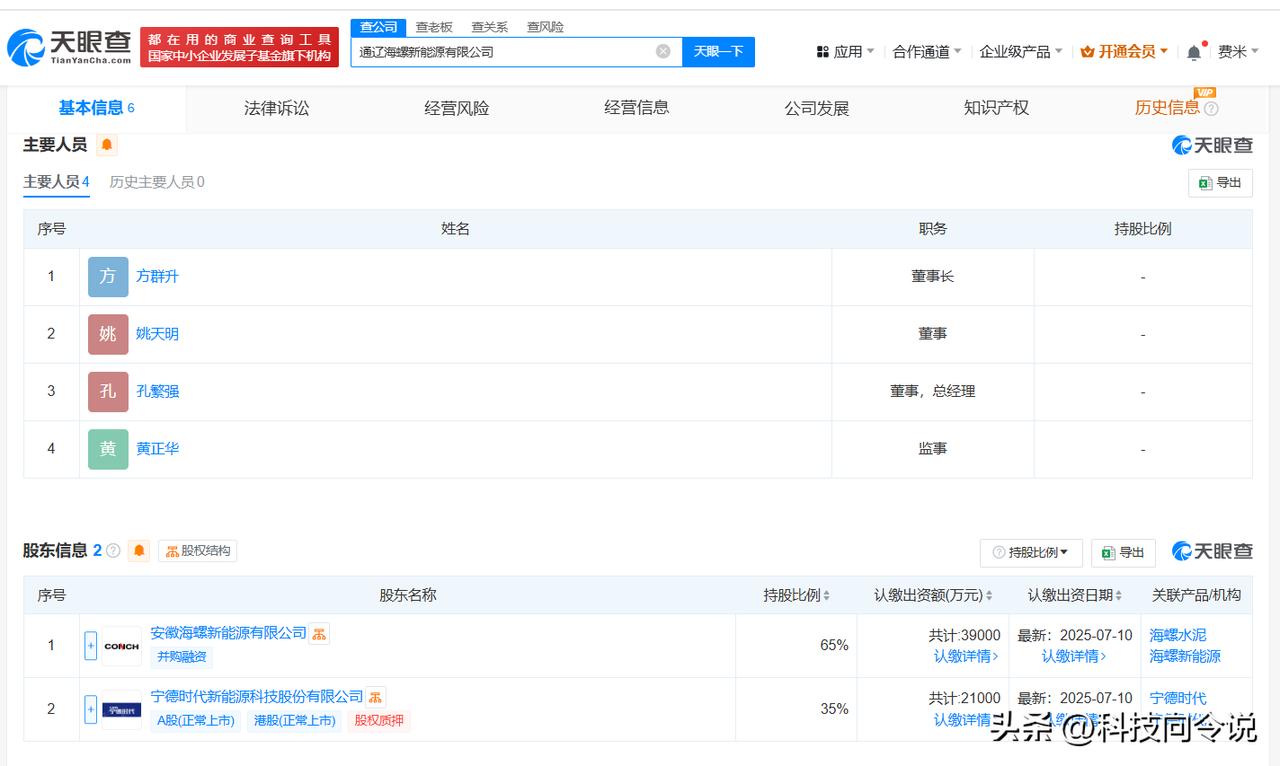Click the 天眼一下 search button
The height and width of the screenshot is (766, 1280).
click(x=718, y=51)
